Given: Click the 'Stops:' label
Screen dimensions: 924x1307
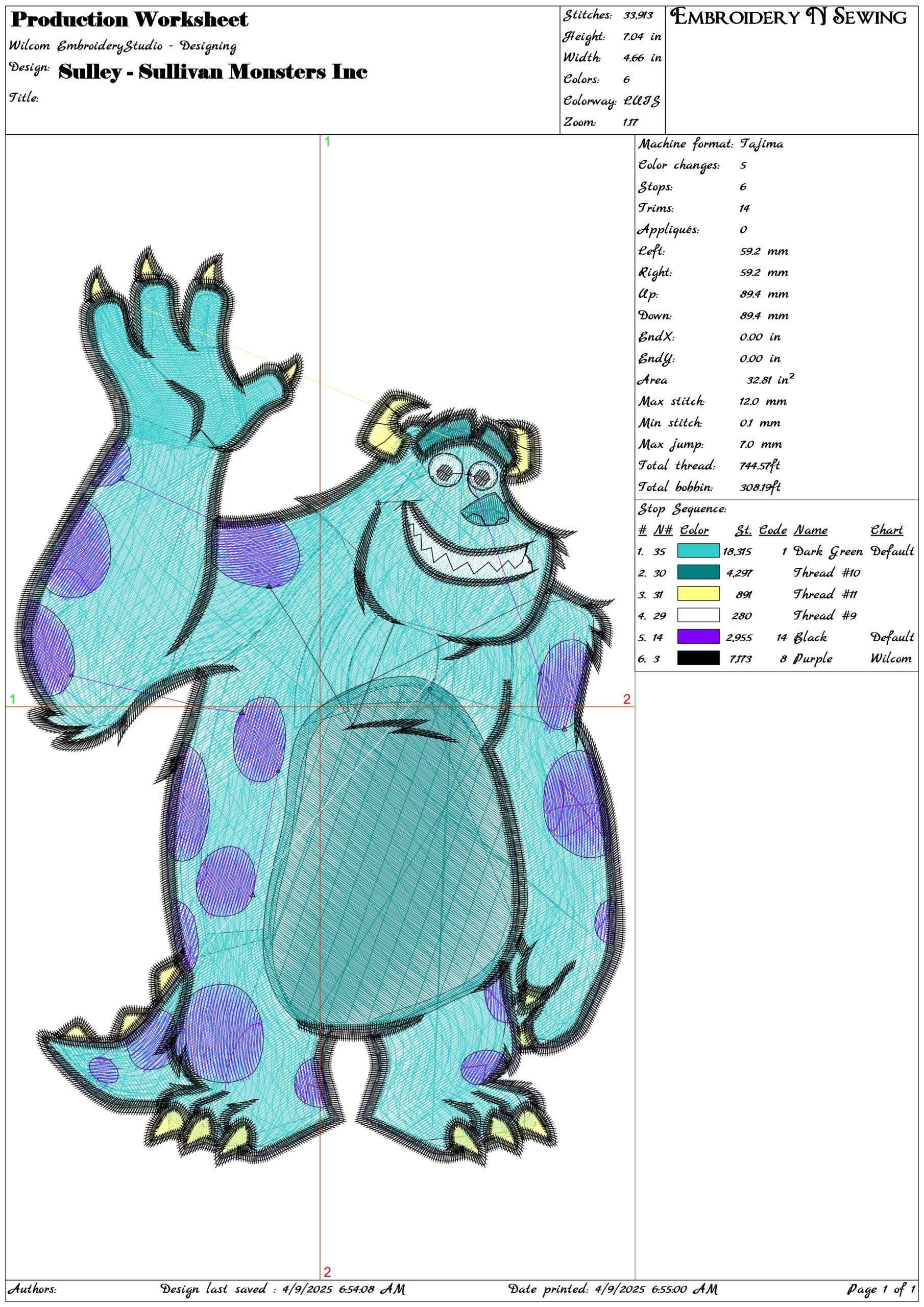Looking at the screenshot, I should pyautogui.click(x=655, y=187).
